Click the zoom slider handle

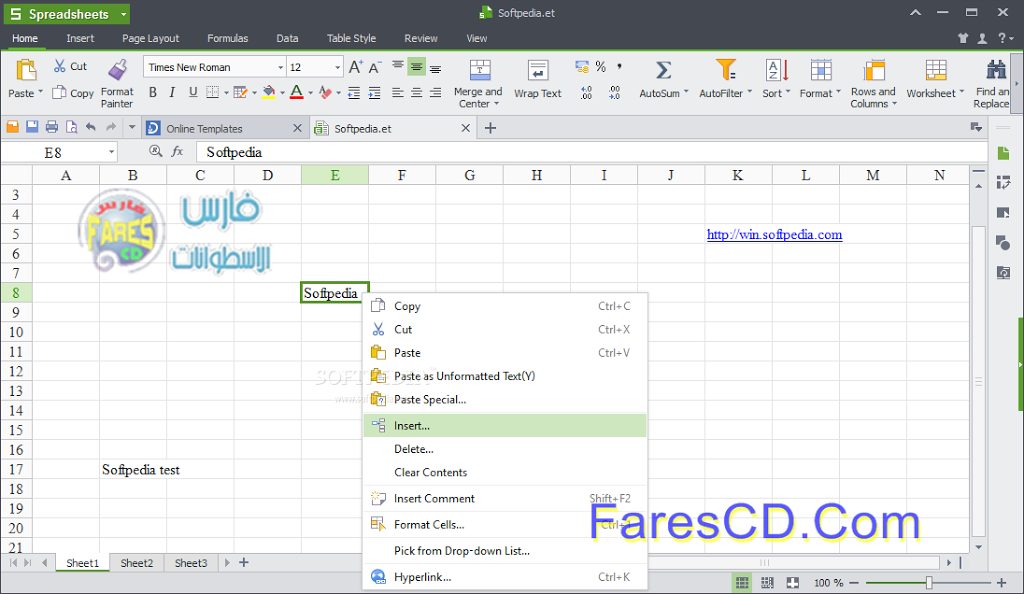929,582
